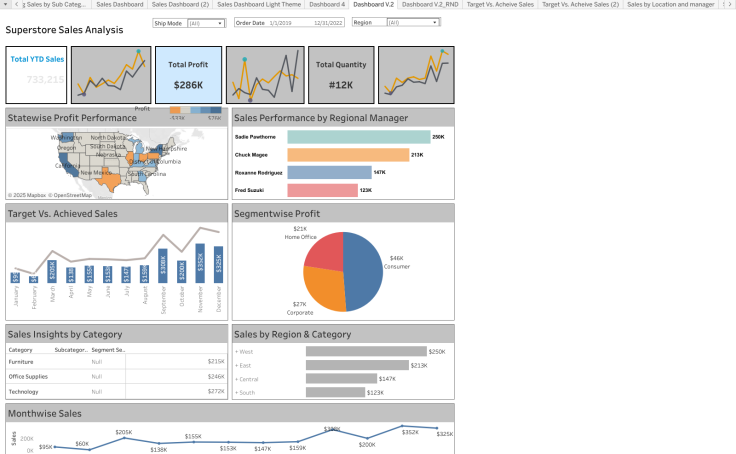This screenshot has width=736, height=454.
Task: Click the Sadie Pawthorne sales bar
Action: (x=359, y=137)
